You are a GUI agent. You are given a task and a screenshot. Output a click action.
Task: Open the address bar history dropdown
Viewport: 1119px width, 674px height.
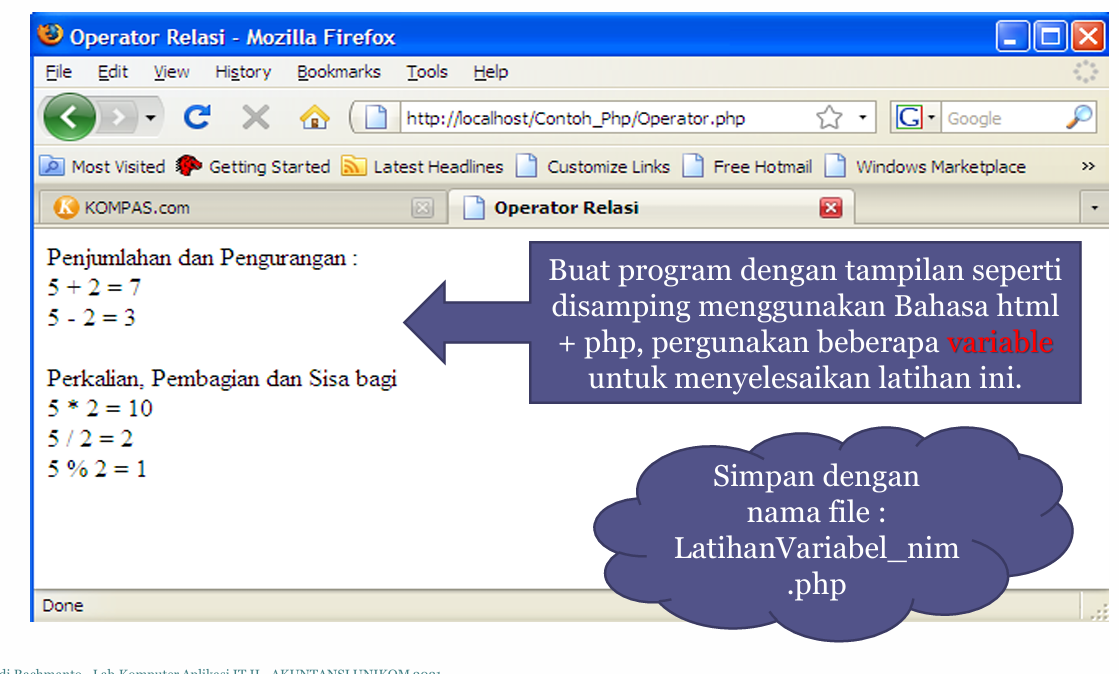click(x=862, y=117)
